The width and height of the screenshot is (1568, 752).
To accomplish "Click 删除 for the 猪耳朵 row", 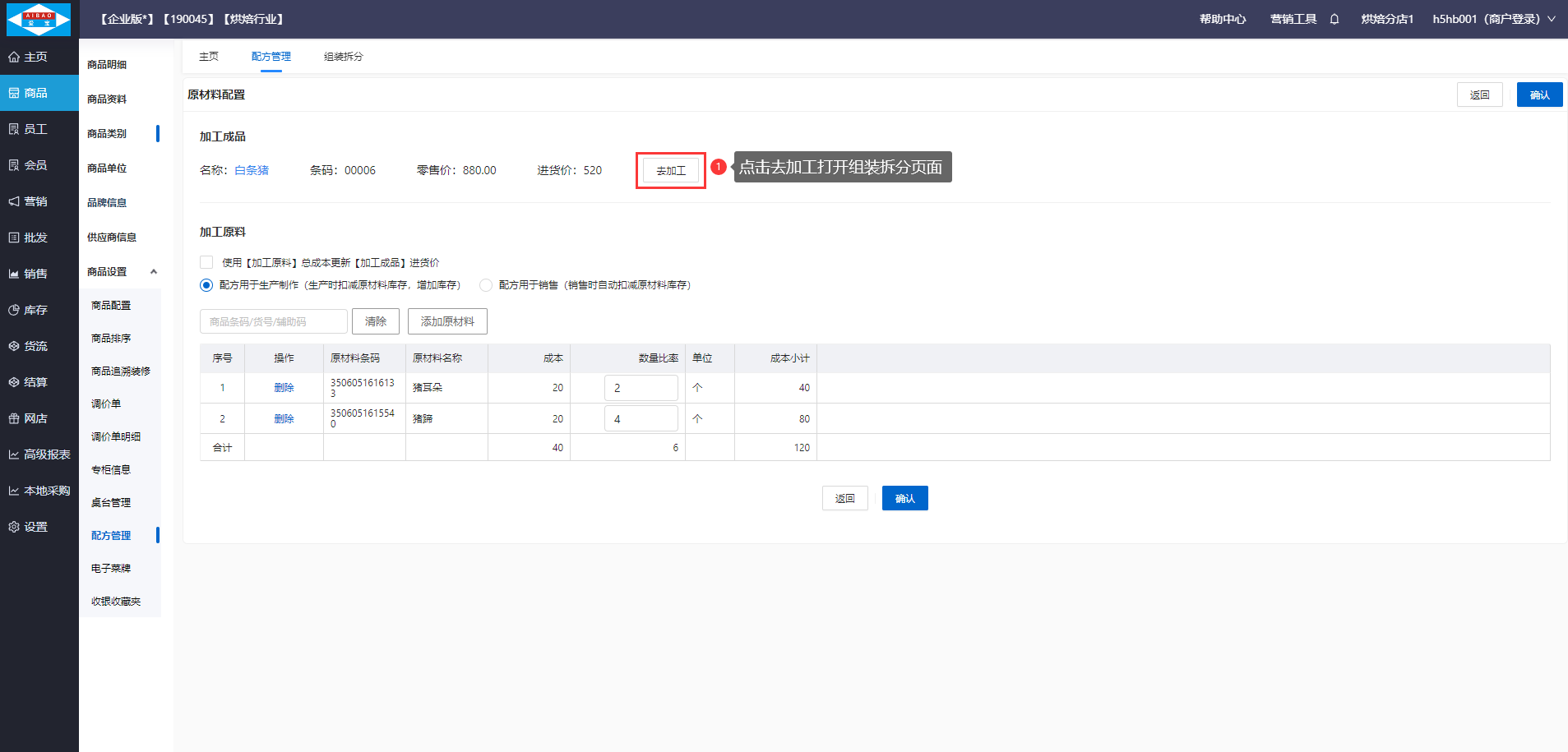I will point(284,387).
